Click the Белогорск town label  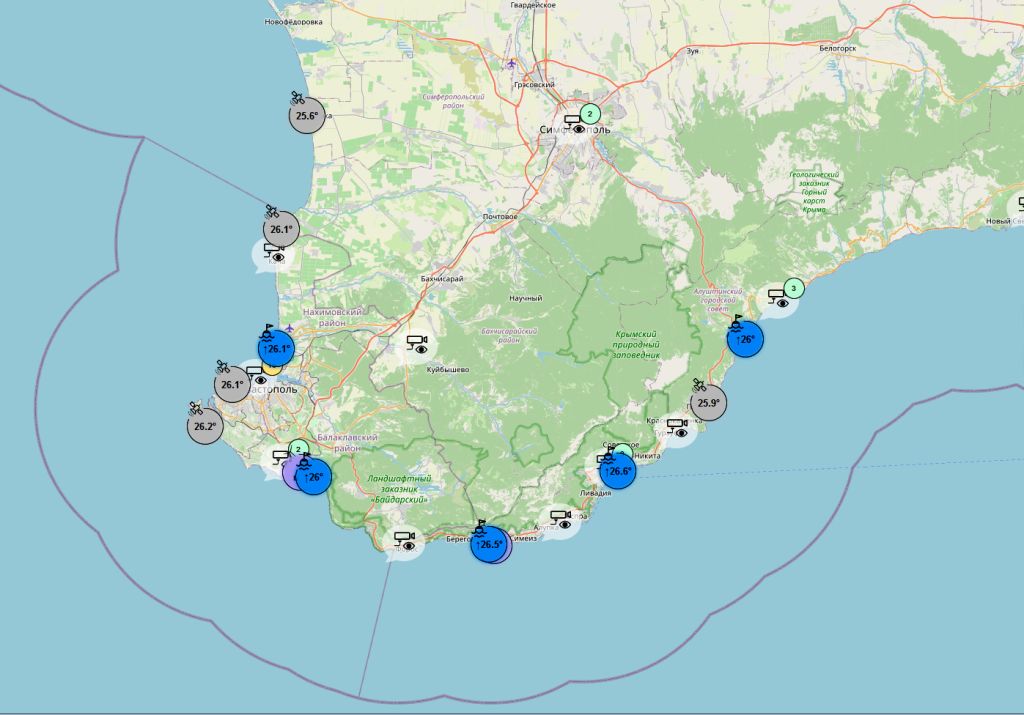[x=838, y=48]
